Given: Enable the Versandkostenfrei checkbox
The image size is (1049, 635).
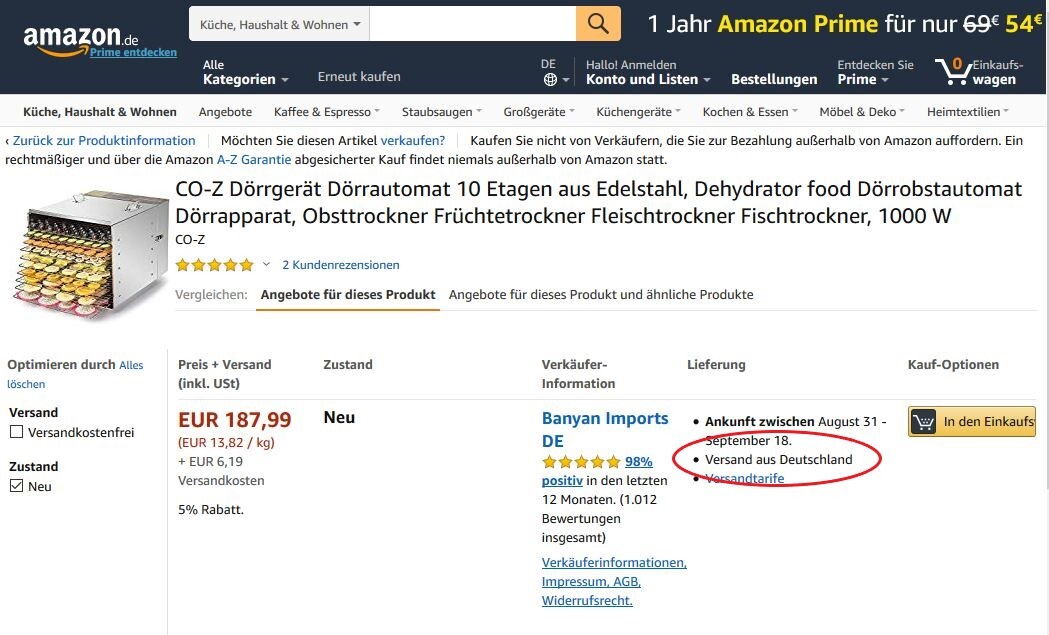Looking at the screenshot, I should point(17,432).
